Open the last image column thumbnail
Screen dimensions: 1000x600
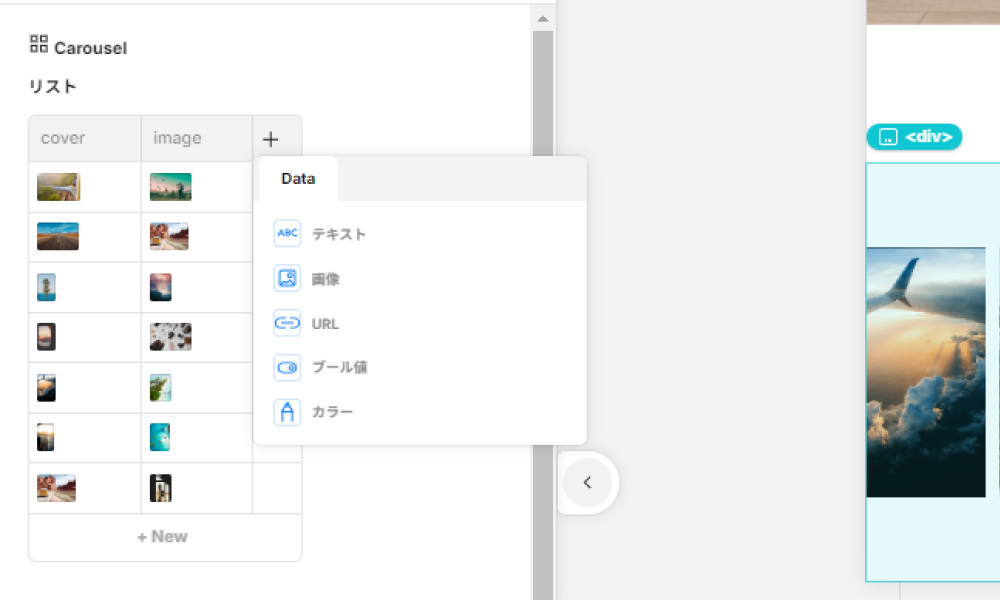coord(160,488)
